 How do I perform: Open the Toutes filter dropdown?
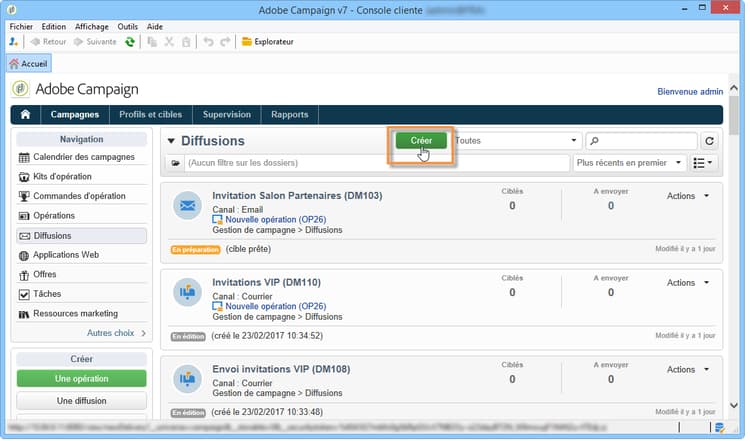[x=516, y=141]
